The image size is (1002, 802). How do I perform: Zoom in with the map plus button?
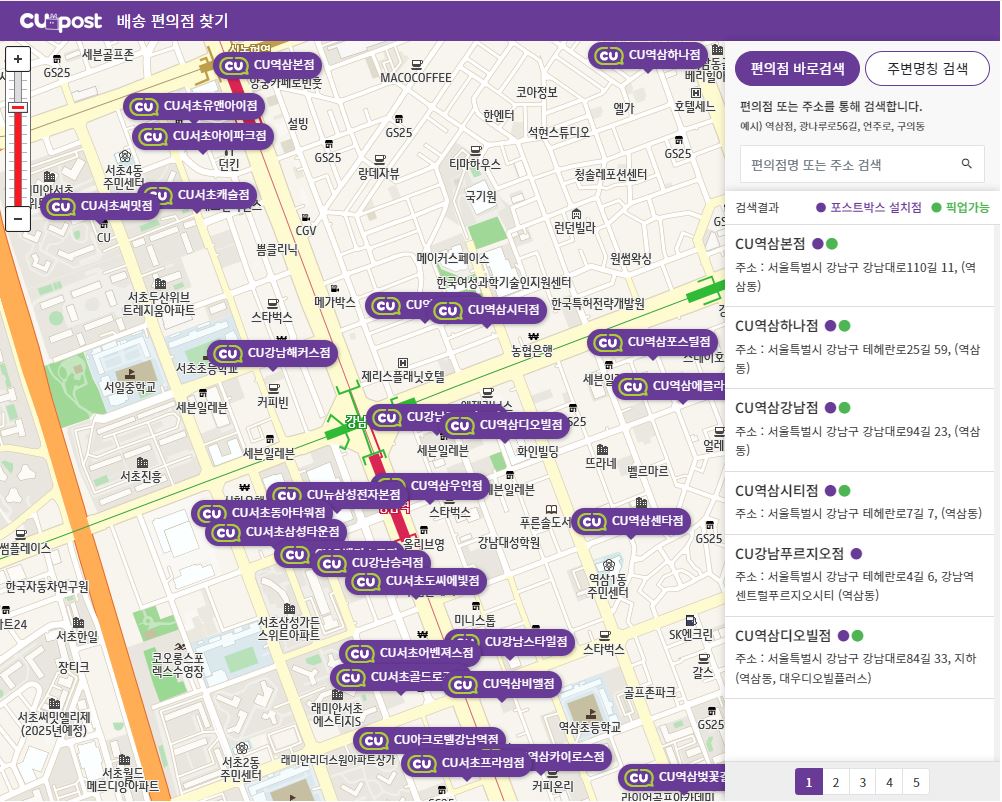pyautogui.click(x=18, y=59)
